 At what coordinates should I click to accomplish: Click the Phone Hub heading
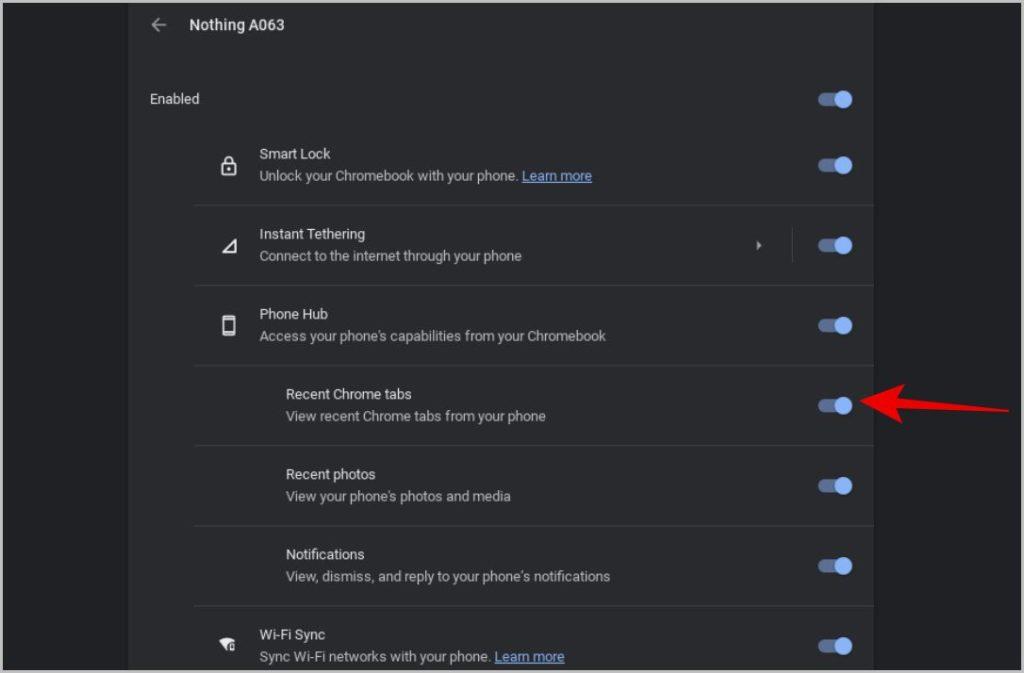293,314
